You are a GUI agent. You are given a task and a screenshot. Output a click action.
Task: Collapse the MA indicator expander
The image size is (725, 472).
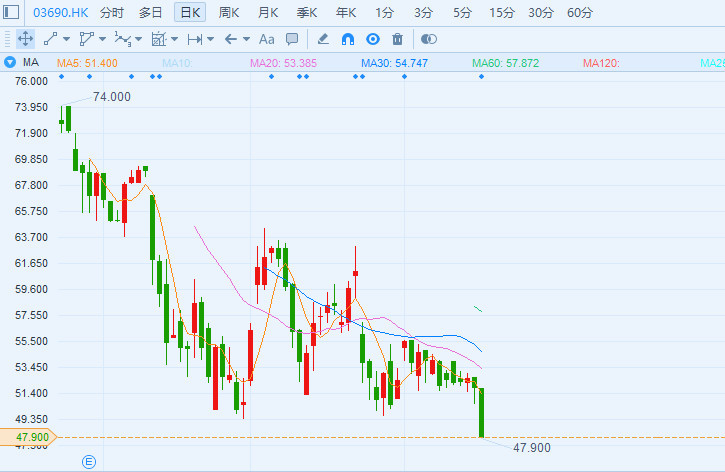tap(10, 62)
